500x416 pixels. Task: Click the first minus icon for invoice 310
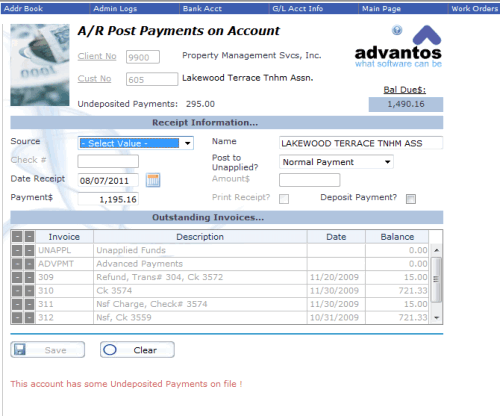pos(17,291)
